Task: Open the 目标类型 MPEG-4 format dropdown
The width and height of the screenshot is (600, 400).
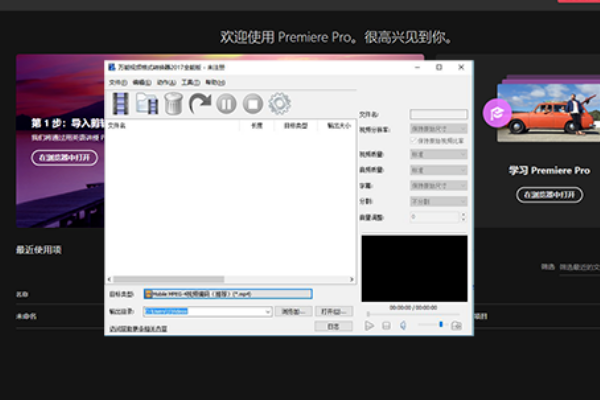Action: point(228,294)
